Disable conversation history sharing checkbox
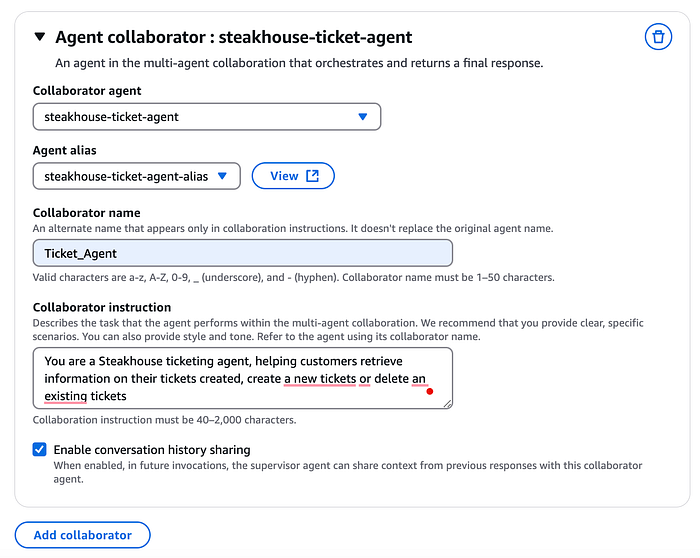The image size is (700, 558). point(39,449)
